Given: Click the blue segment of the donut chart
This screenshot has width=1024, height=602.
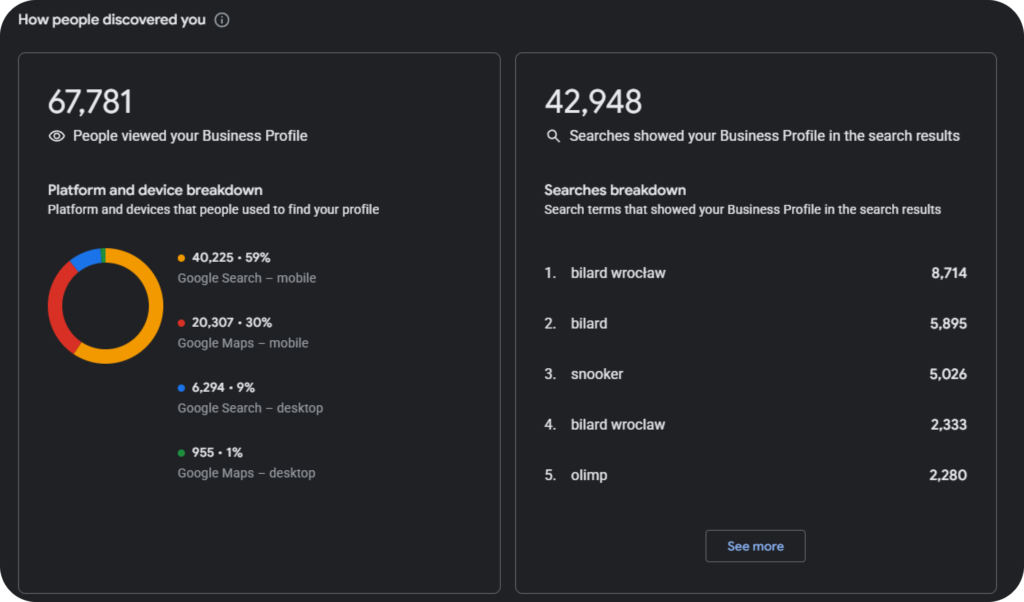Looking at the screenshot, I should 85,259.
